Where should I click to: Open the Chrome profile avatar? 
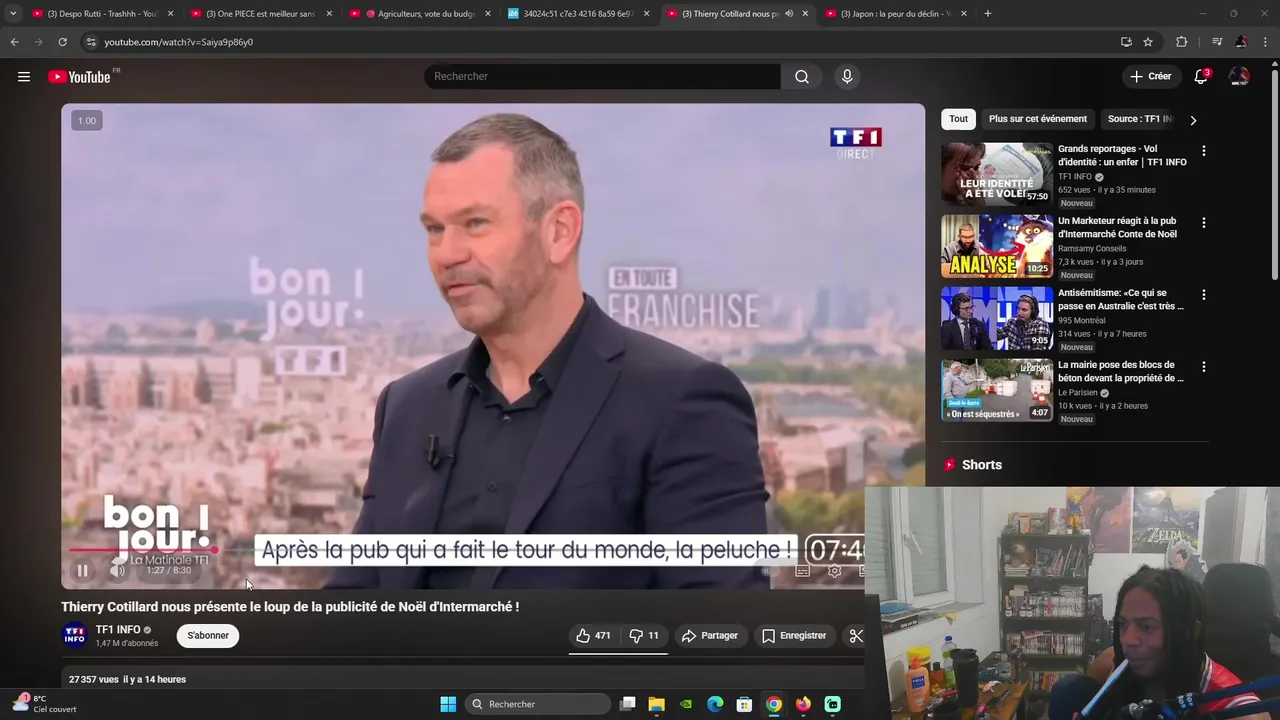[1241, 42]
